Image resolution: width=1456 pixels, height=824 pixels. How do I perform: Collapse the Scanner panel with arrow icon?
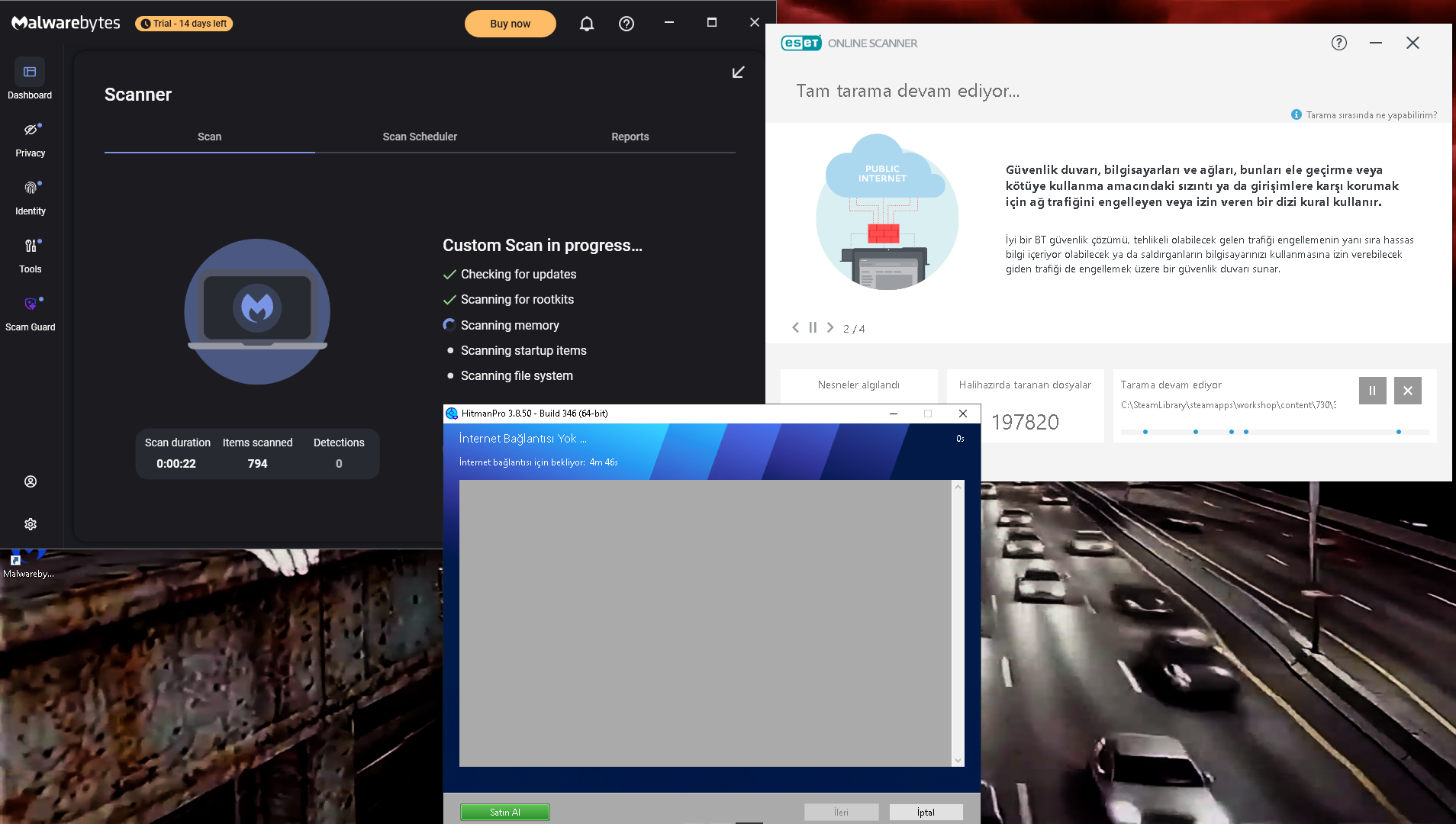pyautogui.click(x=738, y=72)
